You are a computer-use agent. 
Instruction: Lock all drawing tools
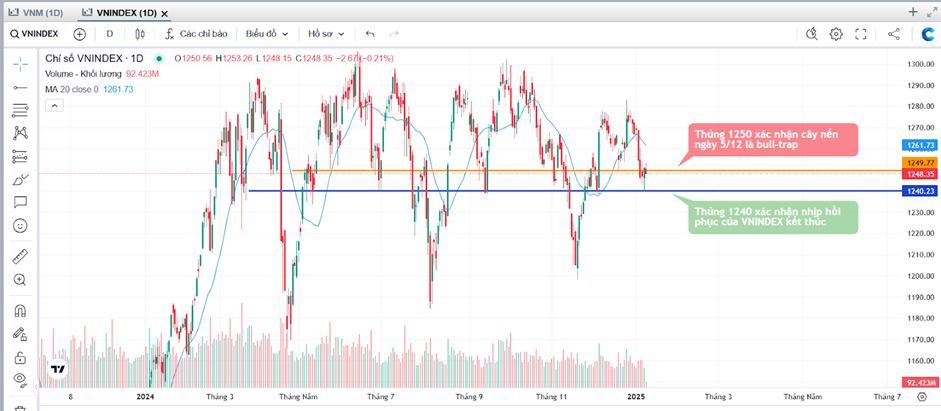pyautogui.click(x=20, y=357)
